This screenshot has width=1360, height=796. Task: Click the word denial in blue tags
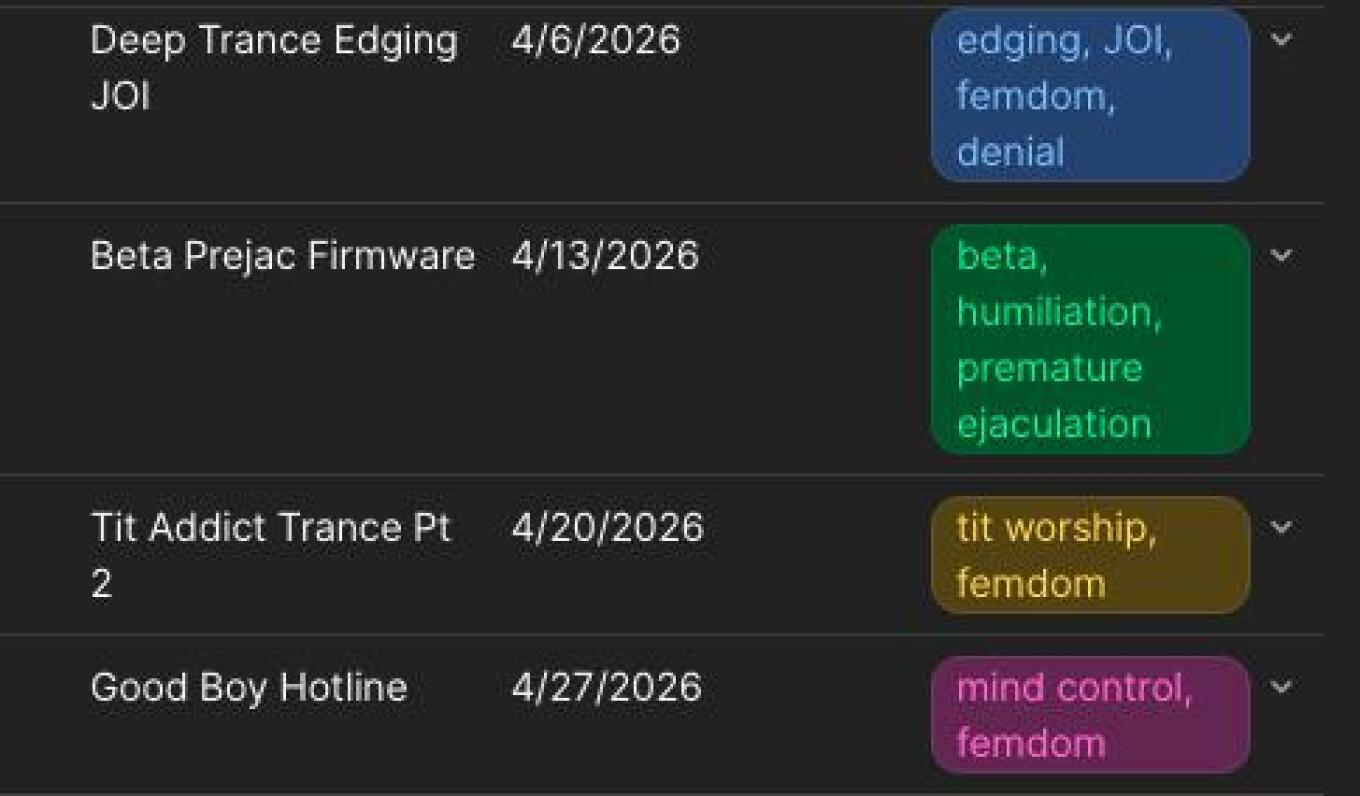[x=1010, y=152]
